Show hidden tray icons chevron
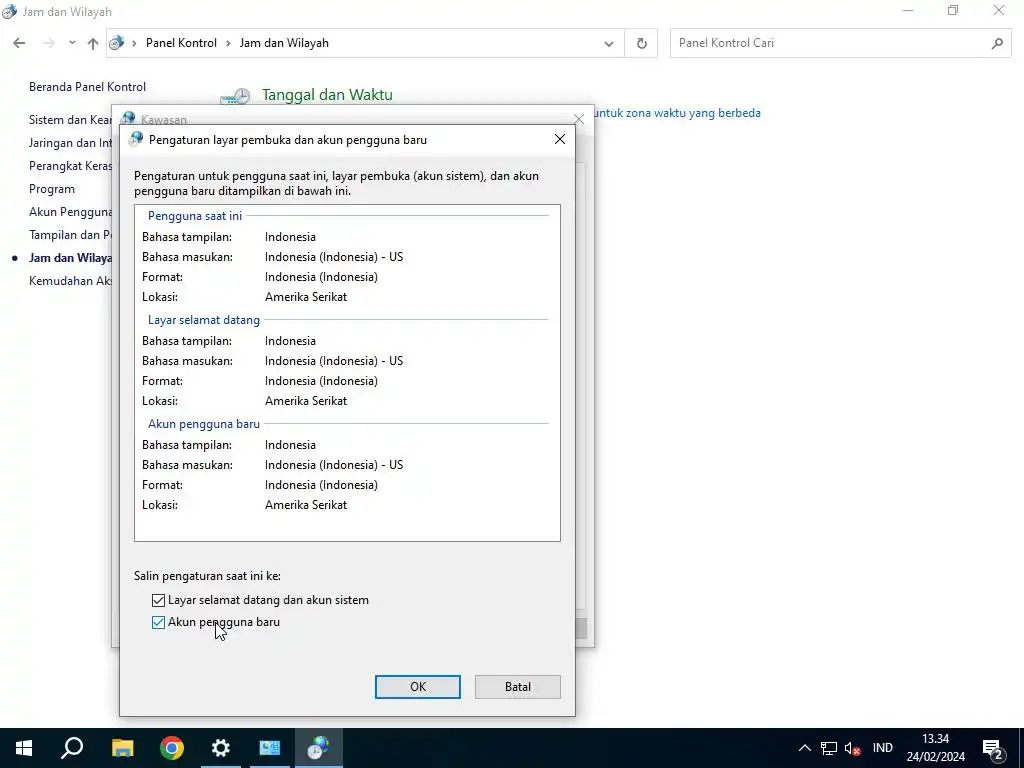Image resolution: width=1024 pixels, height=768 pixels. (805, 748)
